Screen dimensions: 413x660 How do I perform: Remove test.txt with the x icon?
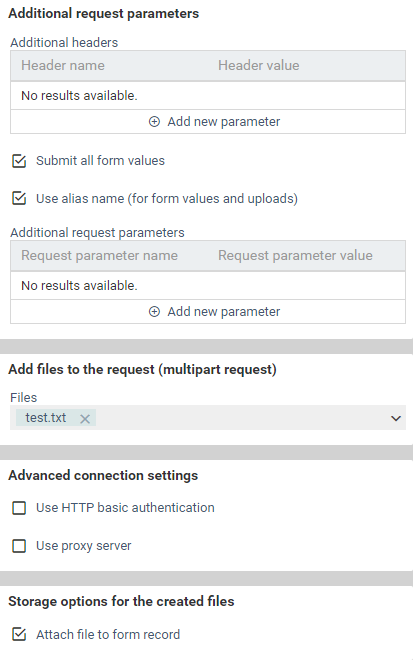tap(85, 419)
